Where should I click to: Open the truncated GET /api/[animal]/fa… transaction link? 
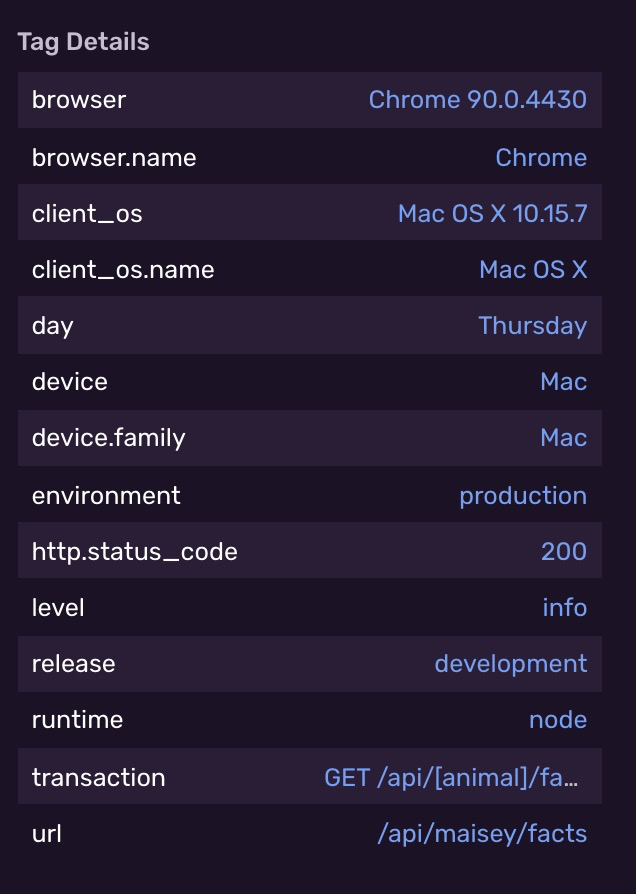pyautogui.click(x=456, y=777)
